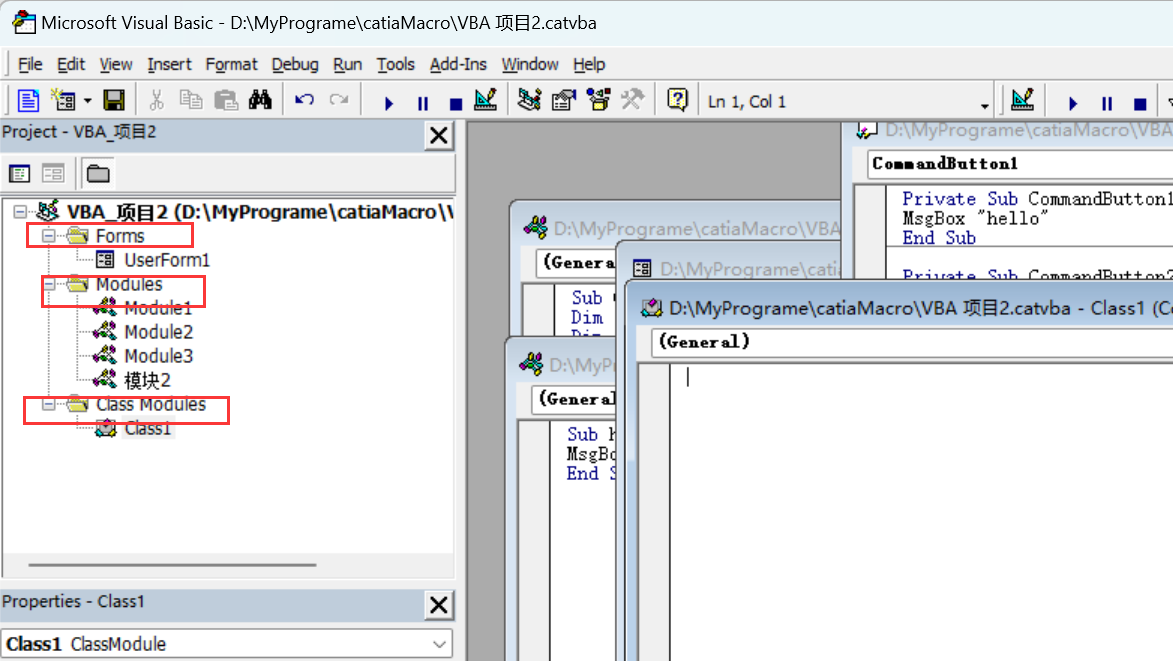Click the Insert UserForm toolbar icon
The image size is (1173, 661).
(x=64, y=100)
